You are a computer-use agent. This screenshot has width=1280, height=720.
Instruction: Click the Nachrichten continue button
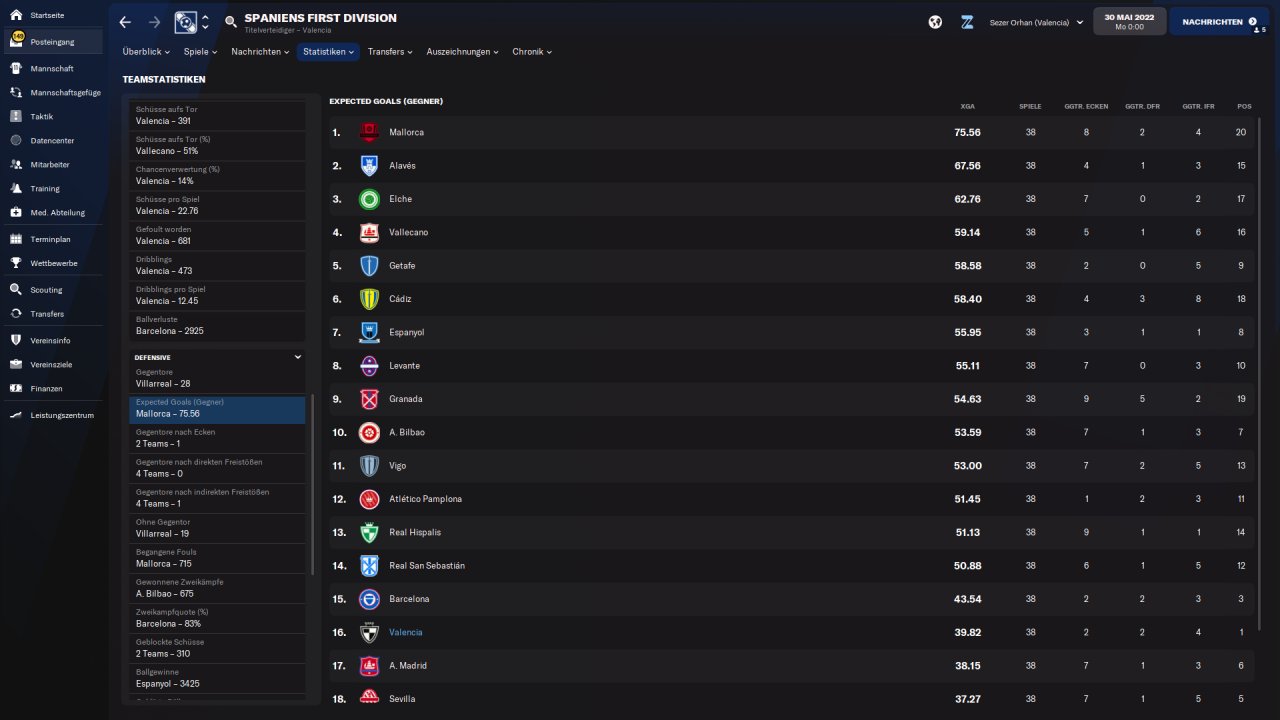(1218, 21)
